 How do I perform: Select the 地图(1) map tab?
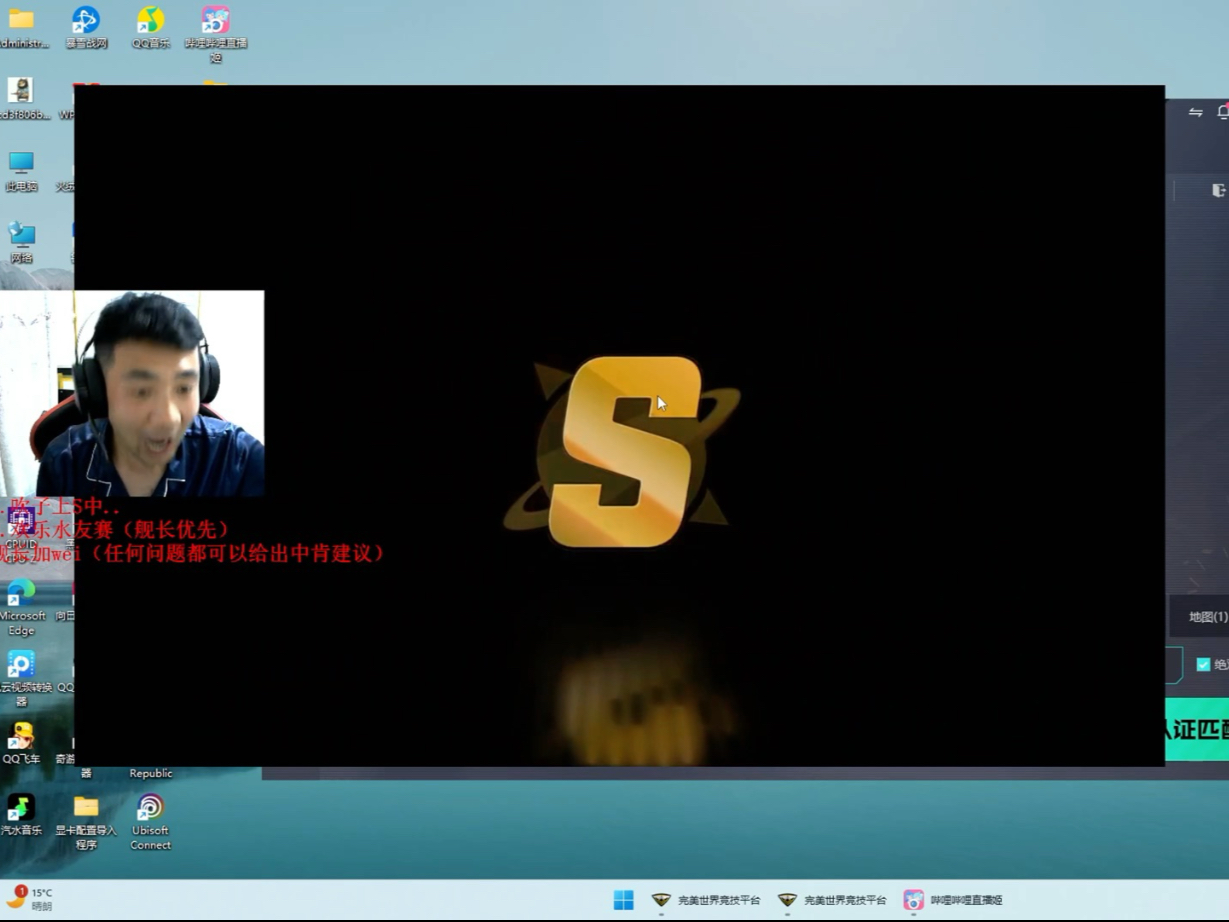coord(1207,617)
